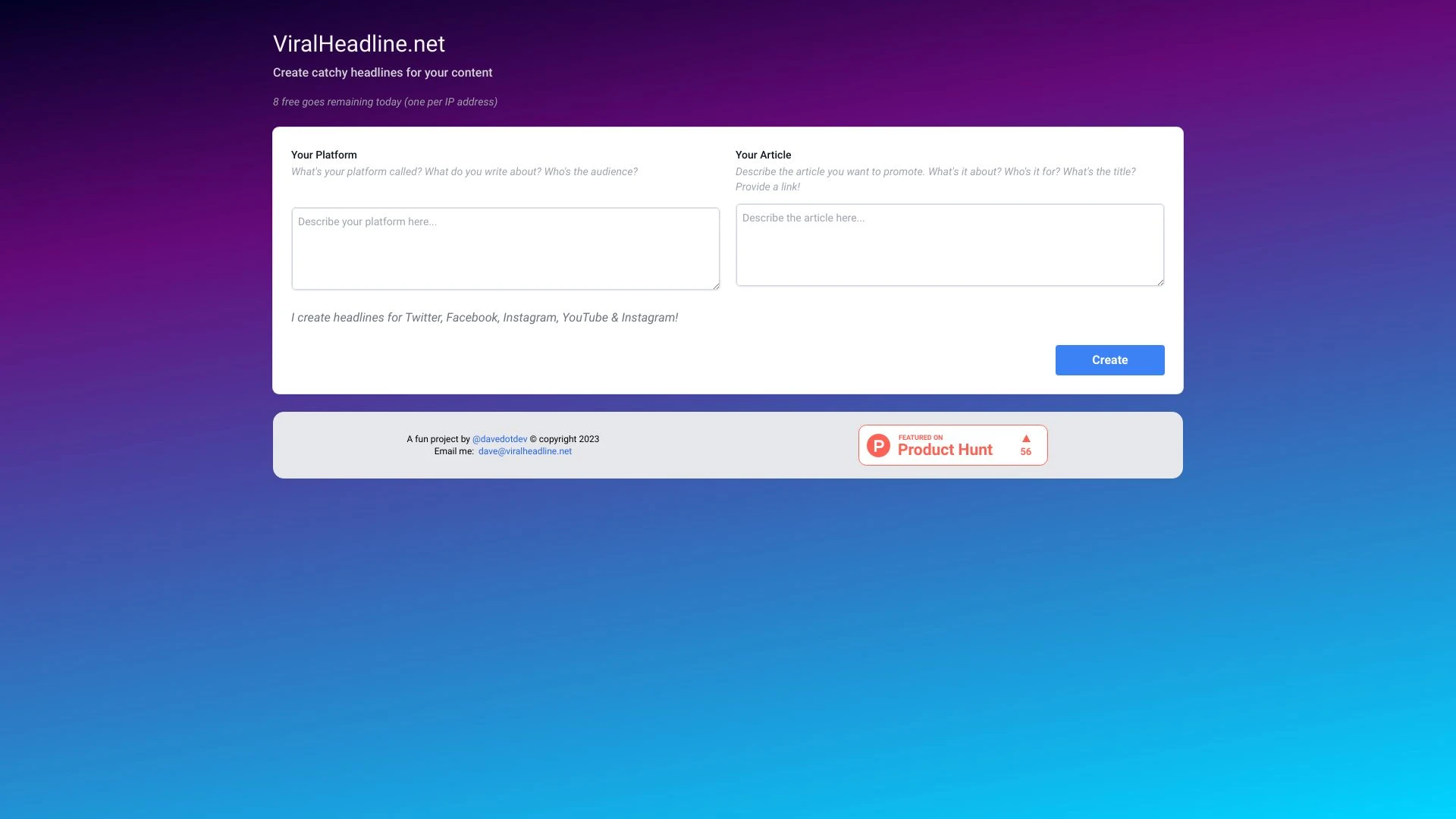Click the FEATURED ON label in the badge
1456x819 pixels.
[x=920, y=438]
